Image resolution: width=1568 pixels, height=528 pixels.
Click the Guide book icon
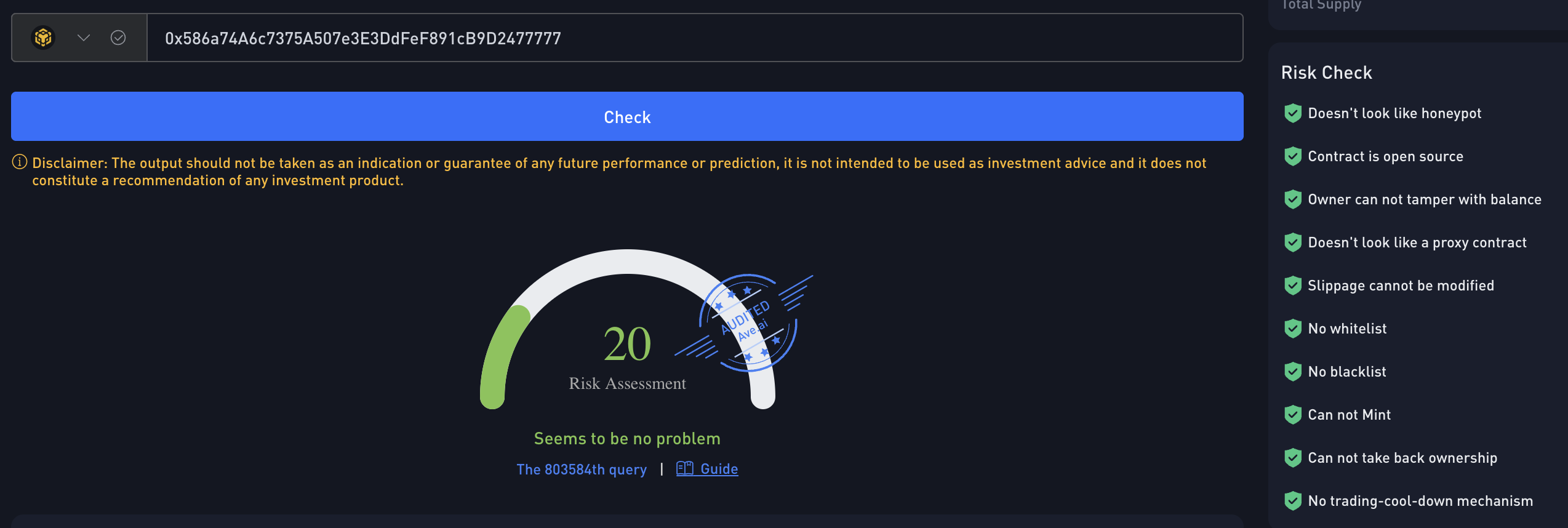coord(685,469)
